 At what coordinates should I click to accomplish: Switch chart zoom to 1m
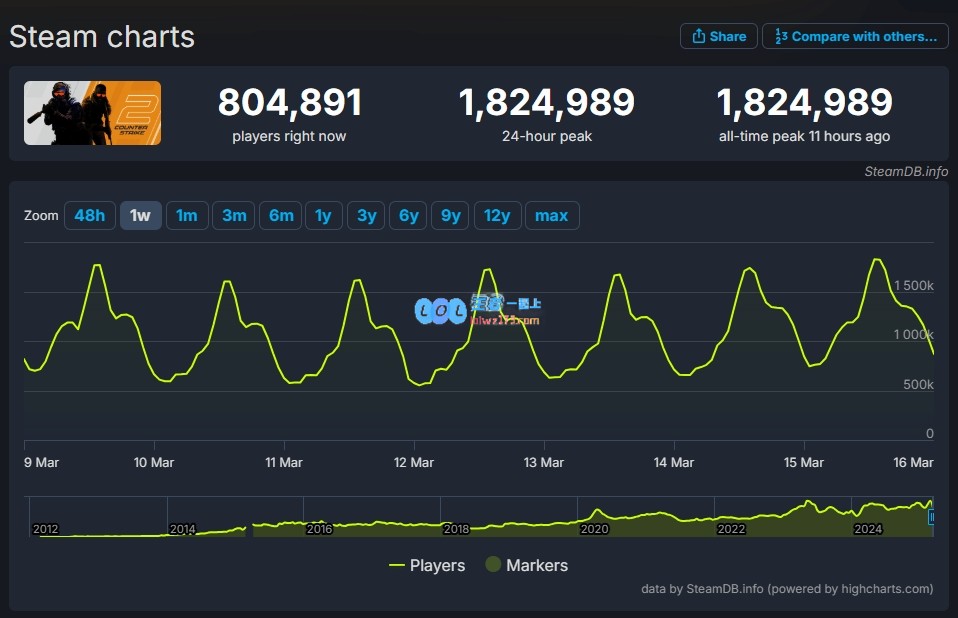187,216
